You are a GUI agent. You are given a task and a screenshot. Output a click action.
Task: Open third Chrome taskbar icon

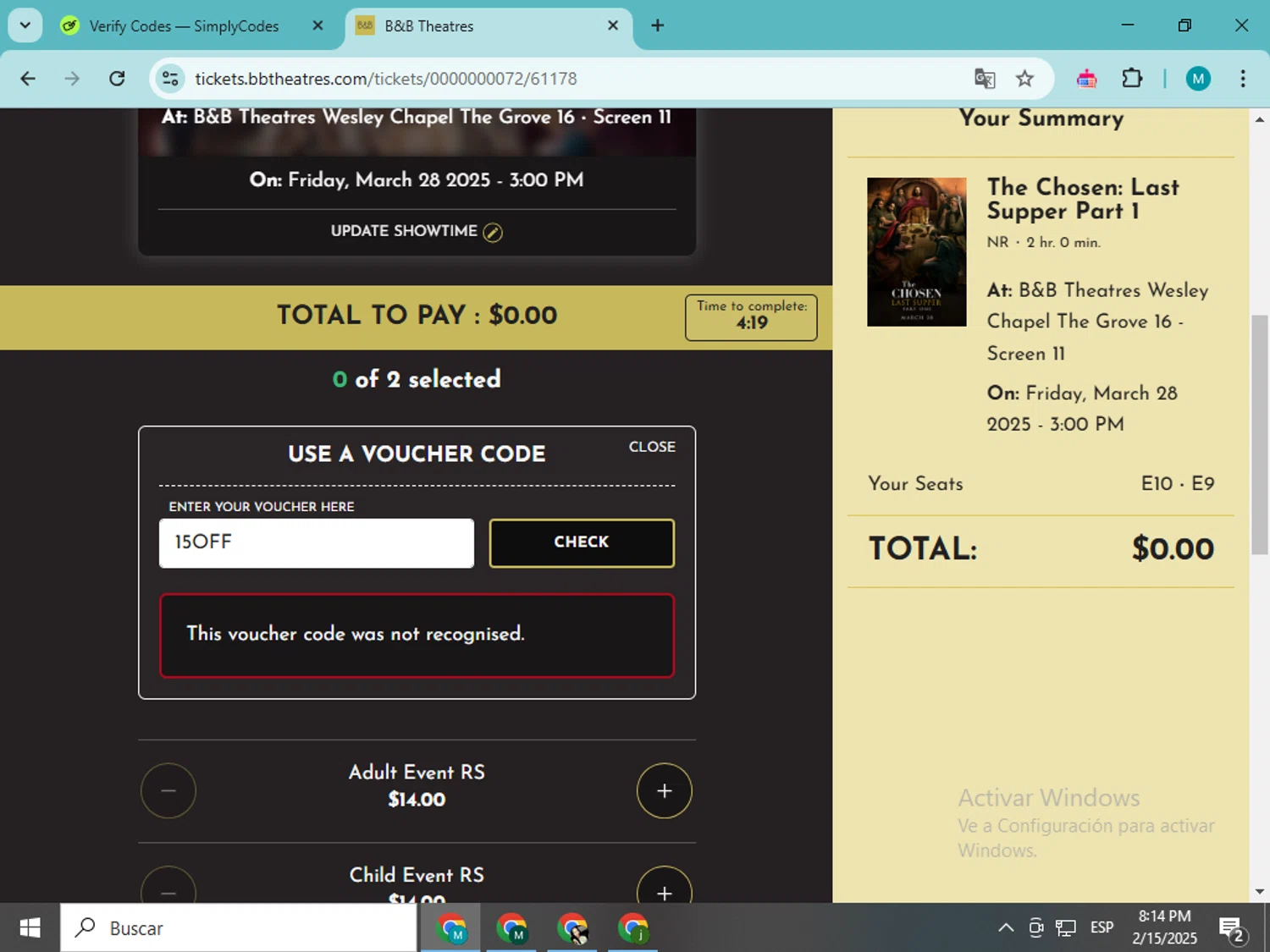point(572,928)
